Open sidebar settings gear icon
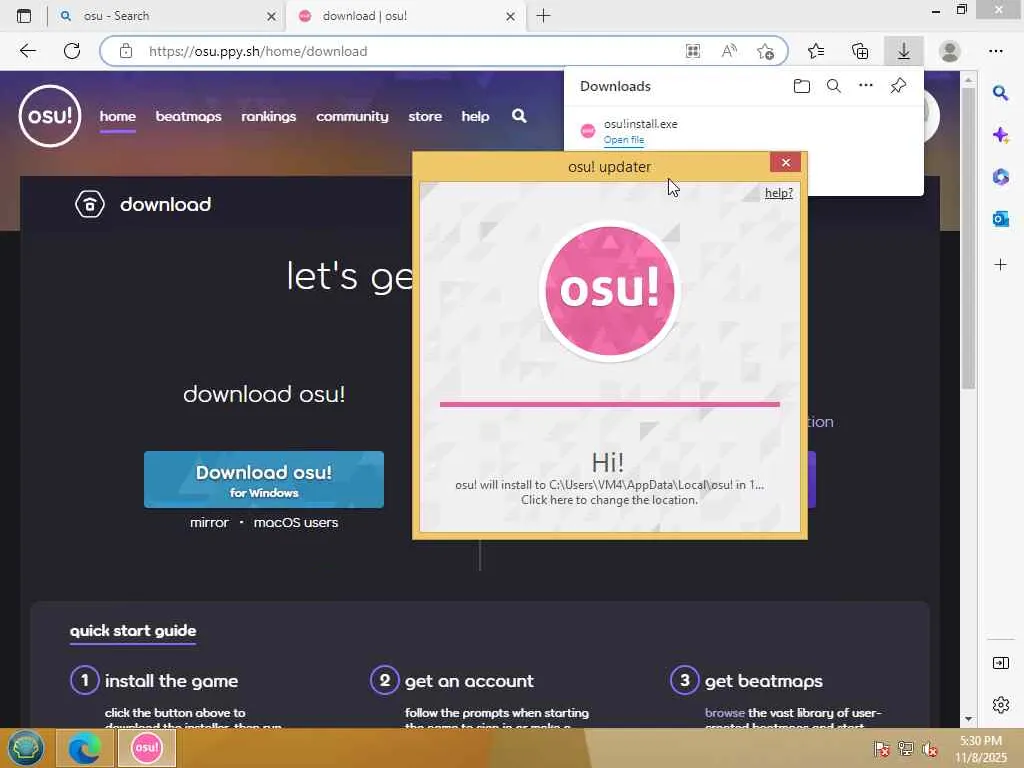Screen dimensions: 1024x768 coord(1000,705)
